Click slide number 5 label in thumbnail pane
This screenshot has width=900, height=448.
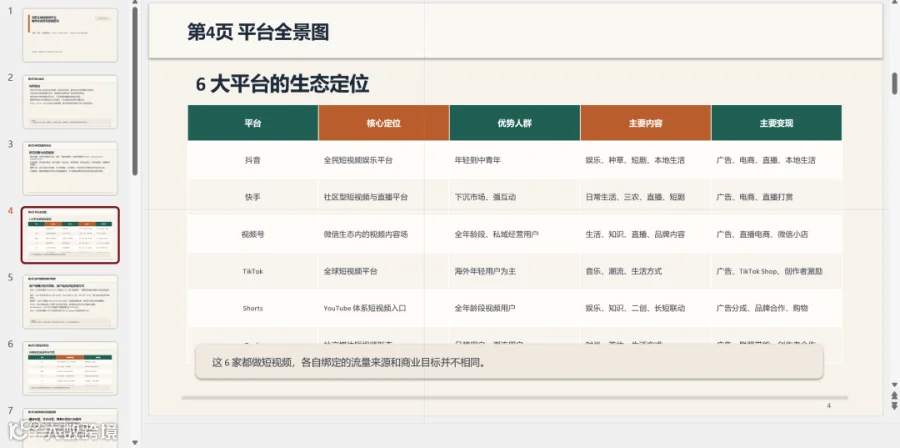click(10, 278)
